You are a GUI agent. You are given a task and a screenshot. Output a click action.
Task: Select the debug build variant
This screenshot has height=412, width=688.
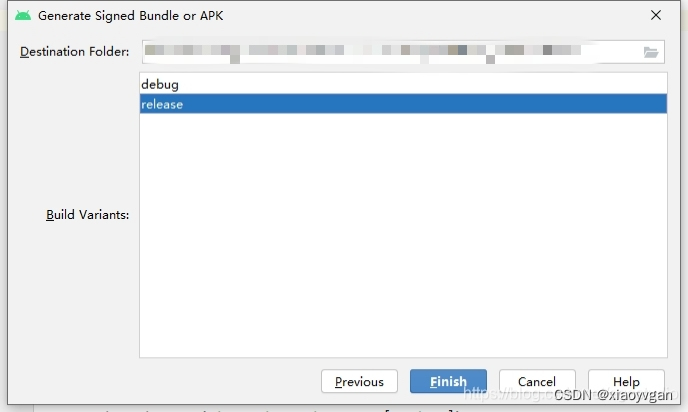click(403, 84)
